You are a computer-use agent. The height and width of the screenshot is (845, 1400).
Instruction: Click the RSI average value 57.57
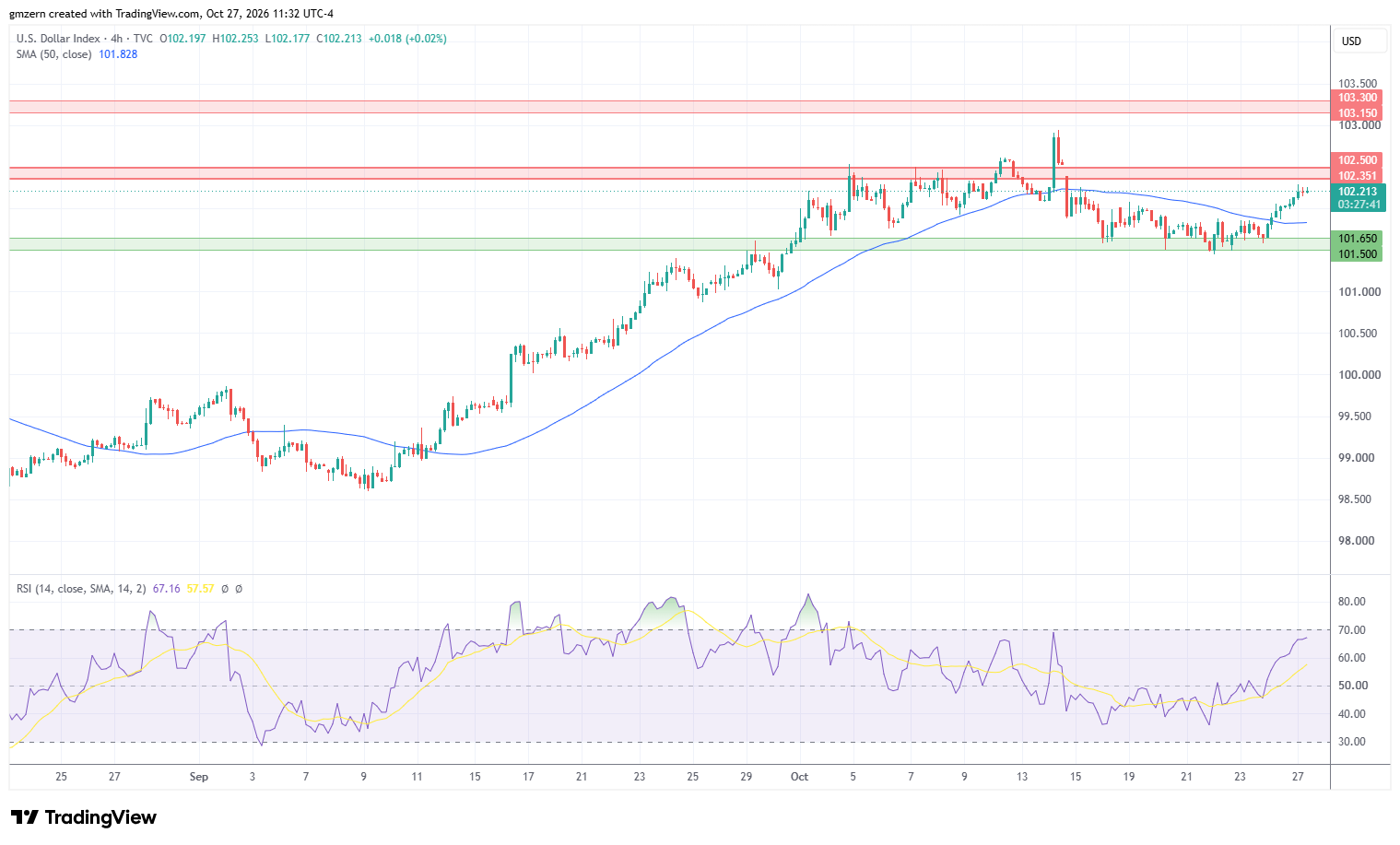(201, 588)
